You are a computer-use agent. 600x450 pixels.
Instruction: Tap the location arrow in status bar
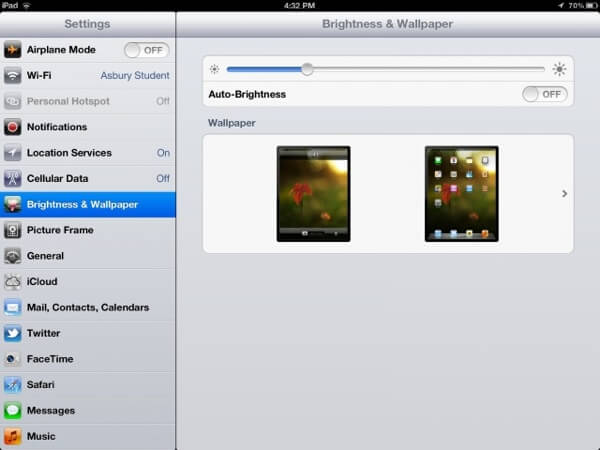coord(561,5)
